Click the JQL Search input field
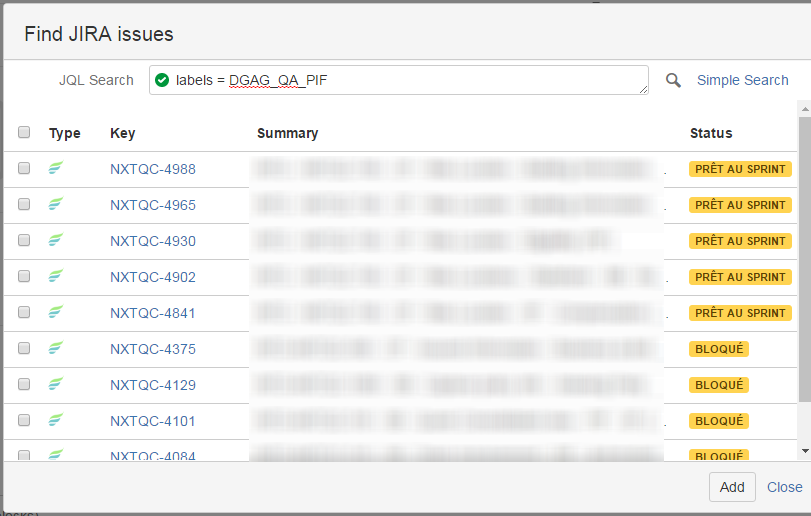Image resolution: width=811 pixels, height=516 pixels. 399,80
